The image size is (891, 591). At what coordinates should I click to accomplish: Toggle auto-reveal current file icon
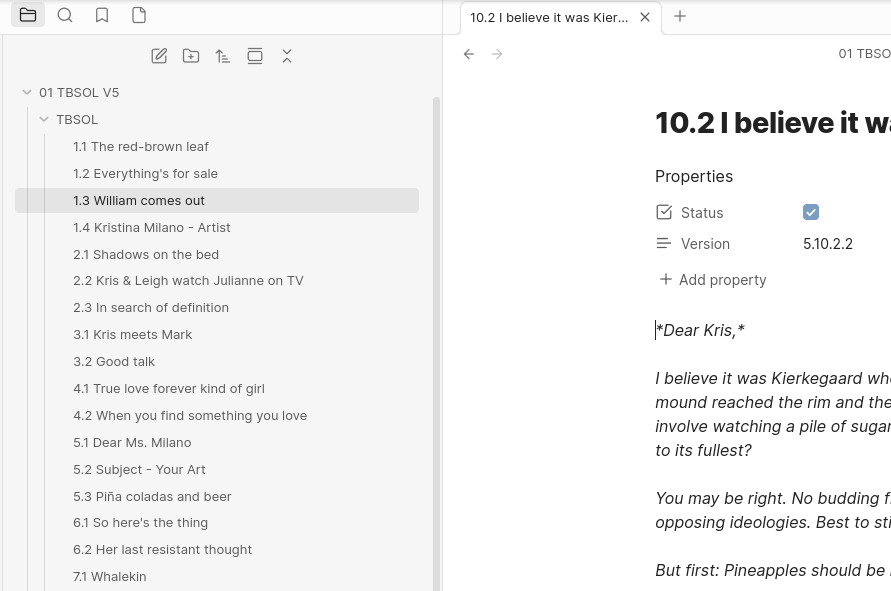tap(255, 56)
